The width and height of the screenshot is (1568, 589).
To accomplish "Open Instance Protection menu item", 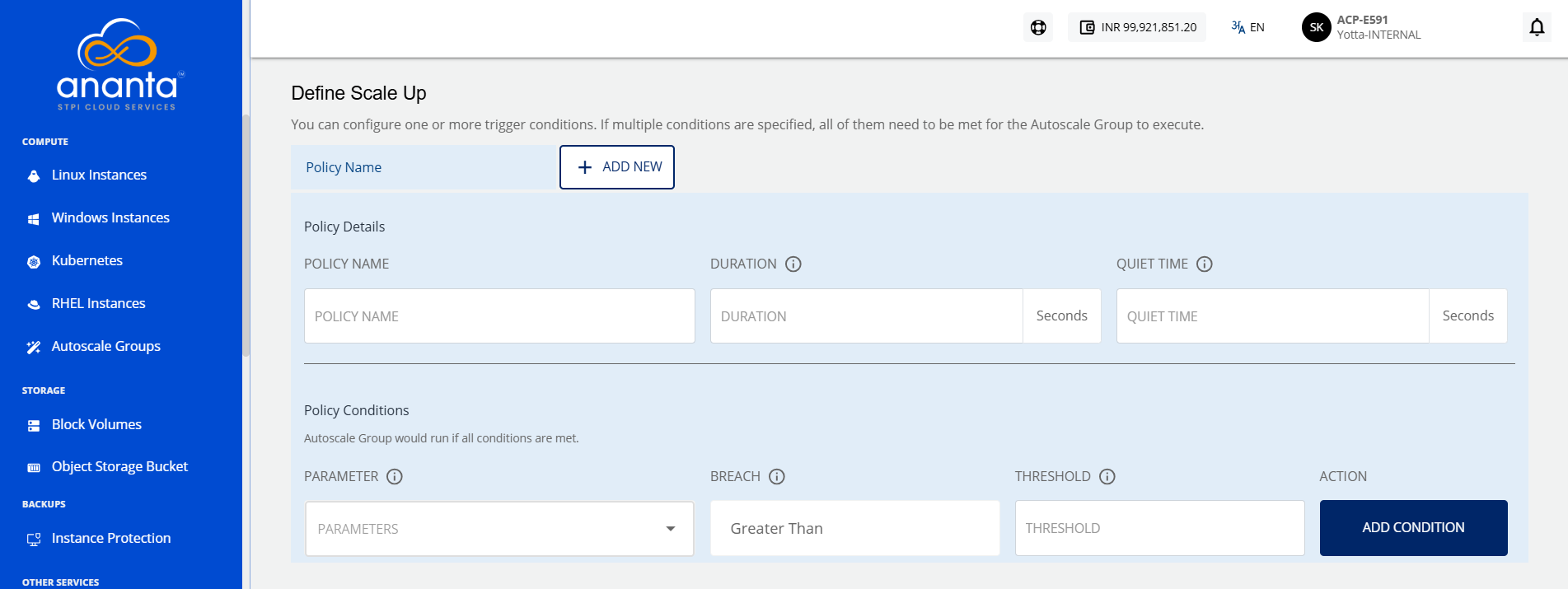I will [111, 539].
